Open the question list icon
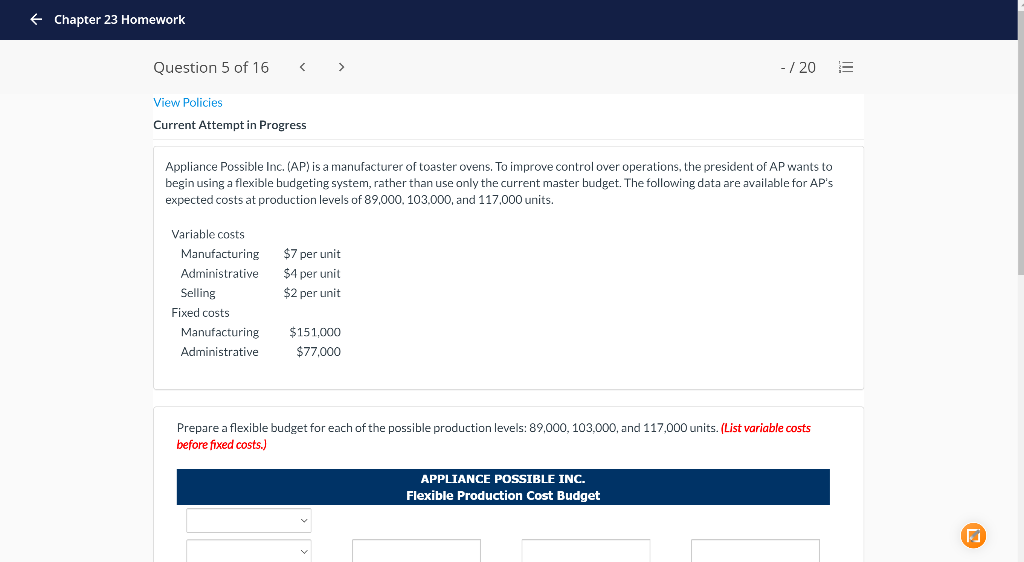This screenshot has height=562, width=1024. (846, 67)
